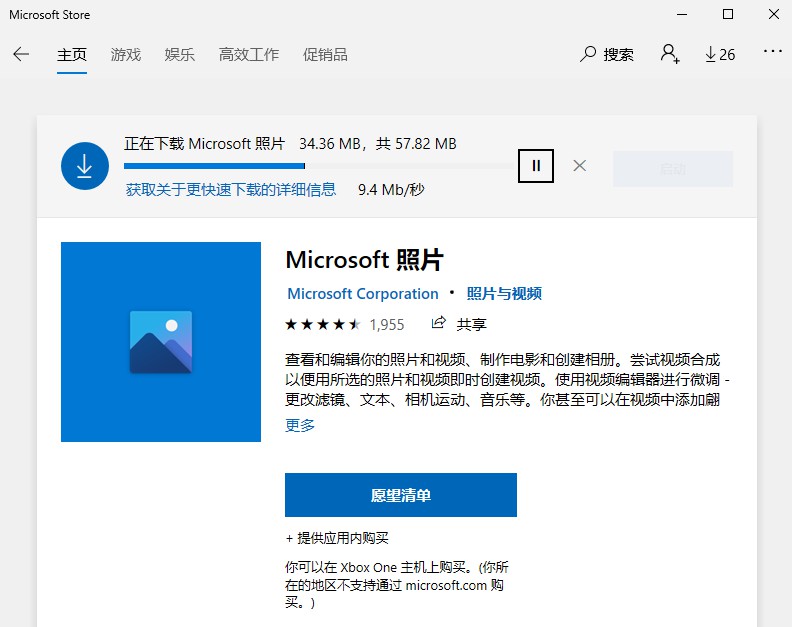Click the star rating row
Viewport: 792px width, 627px height.
tap(323, 324)
